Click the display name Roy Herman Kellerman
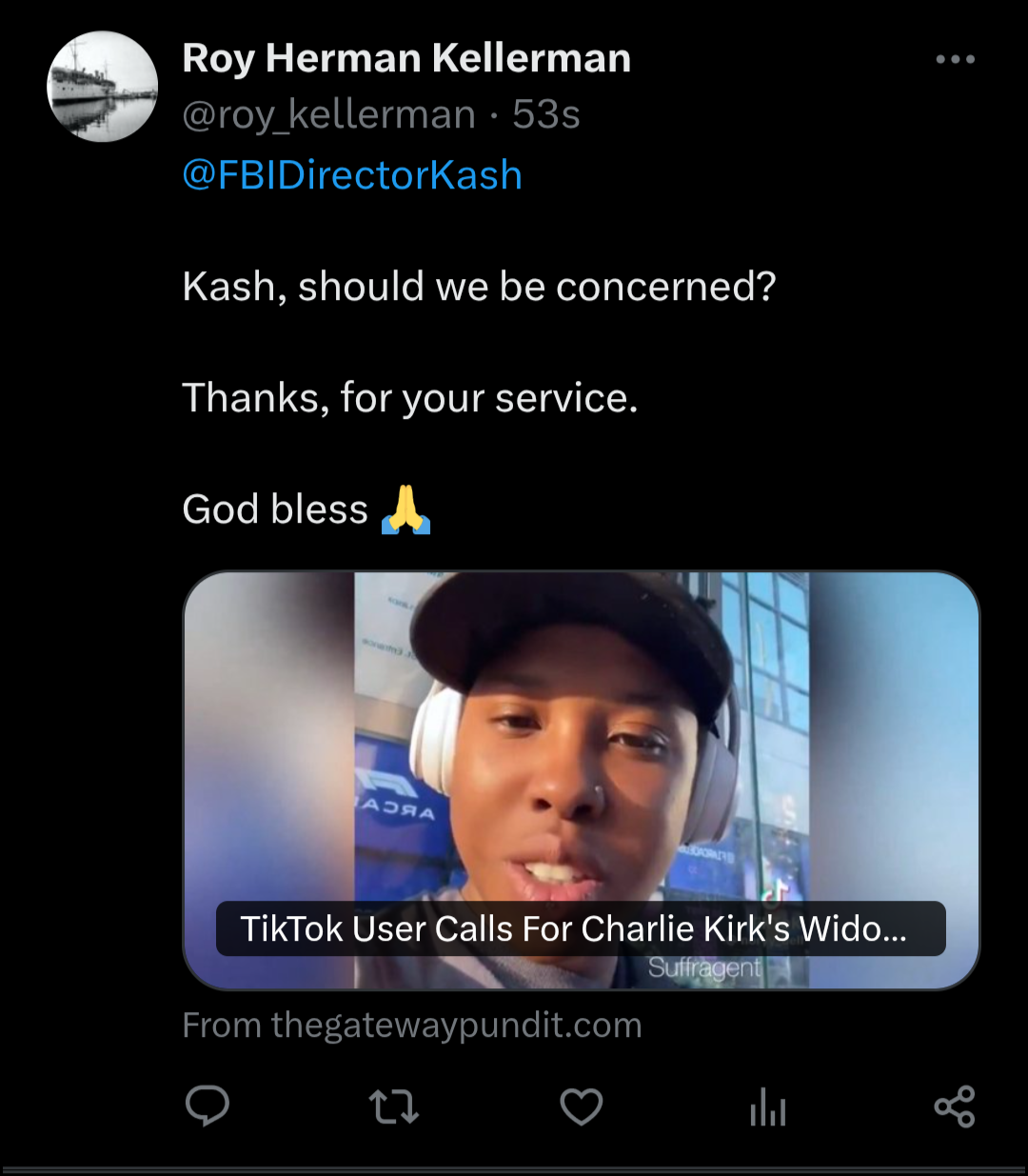Viewport: 1028px width, 1176px height. (x=406, y=59)
